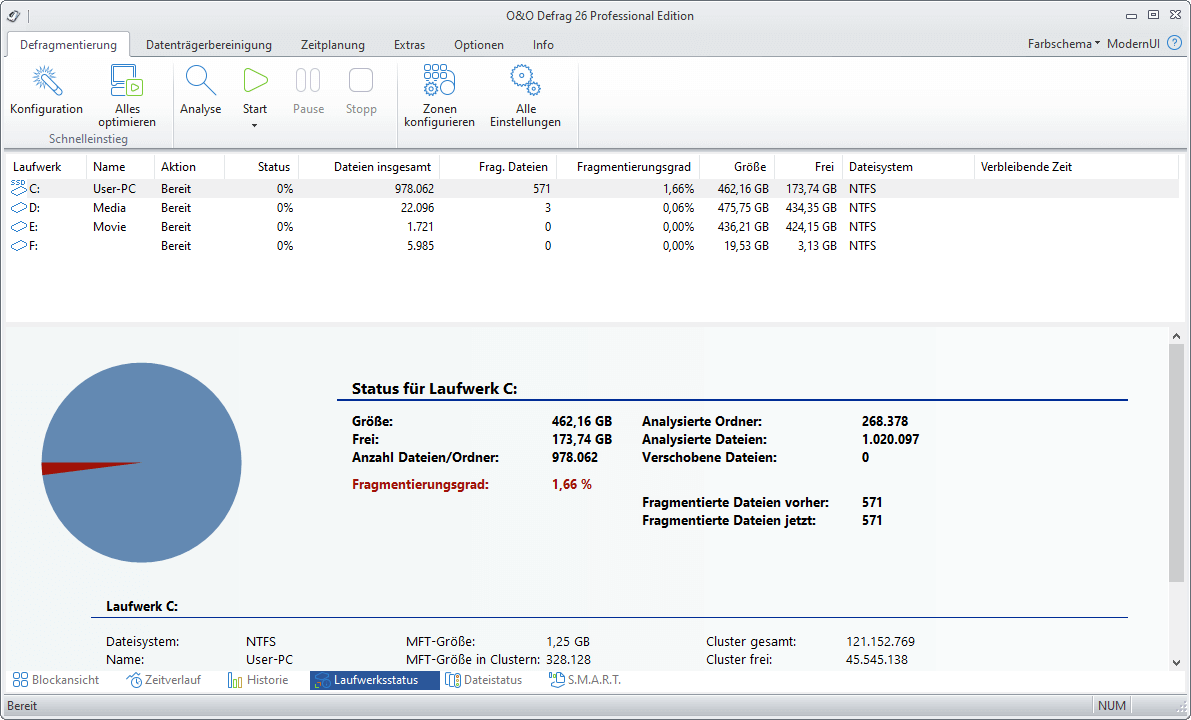Image resolution: width=1191 pixels, height=720 pixels.
Task: Run Analyse with the magnifier icon
Action: click(x=201, y=81)
